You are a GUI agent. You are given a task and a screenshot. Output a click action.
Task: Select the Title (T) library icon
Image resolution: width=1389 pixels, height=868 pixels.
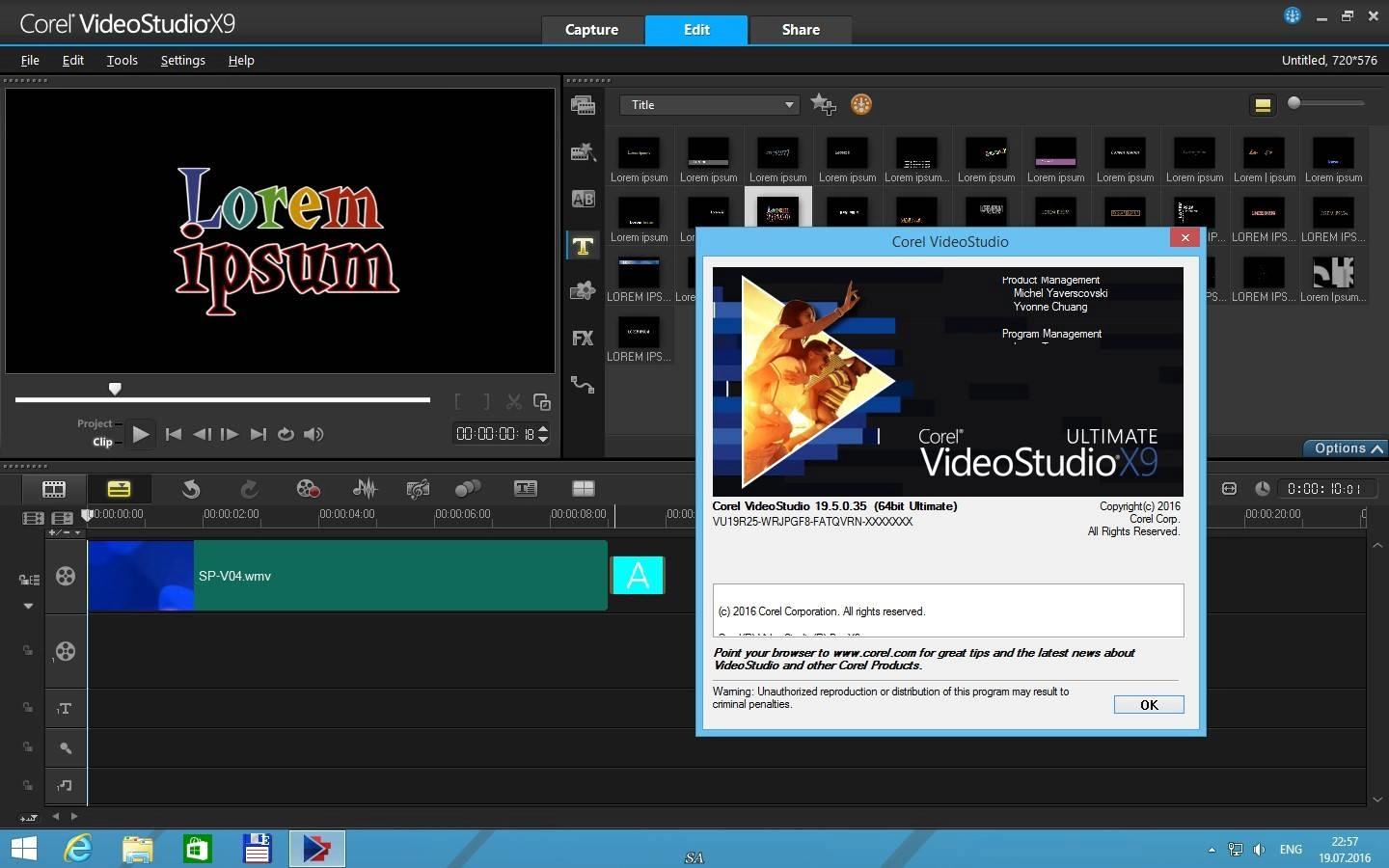(583, 246)
